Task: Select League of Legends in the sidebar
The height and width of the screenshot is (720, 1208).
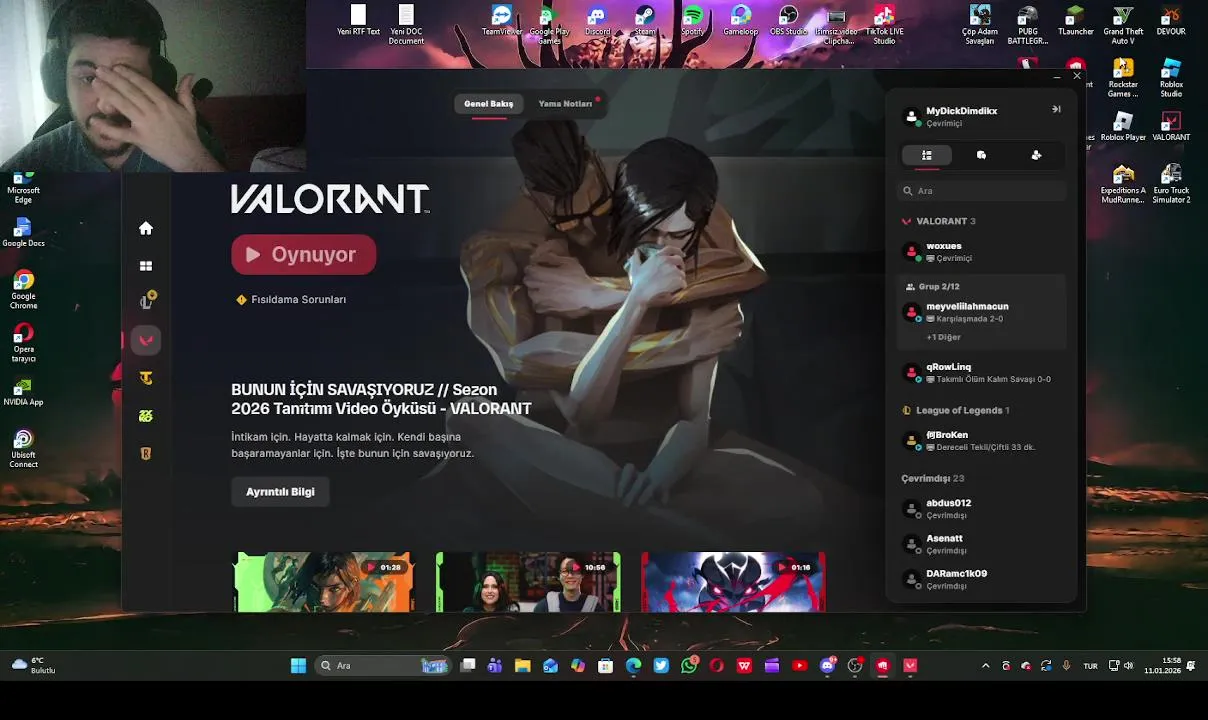Action: point(146,302)
